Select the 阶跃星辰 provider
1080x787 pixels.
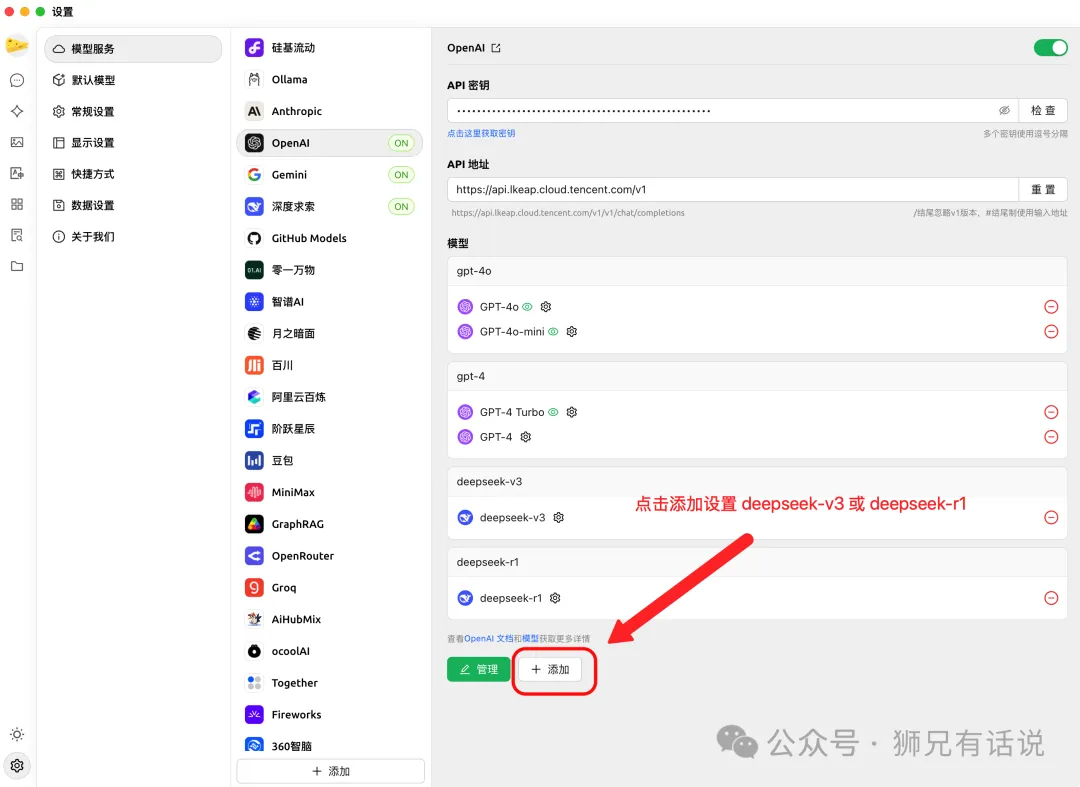329,429
